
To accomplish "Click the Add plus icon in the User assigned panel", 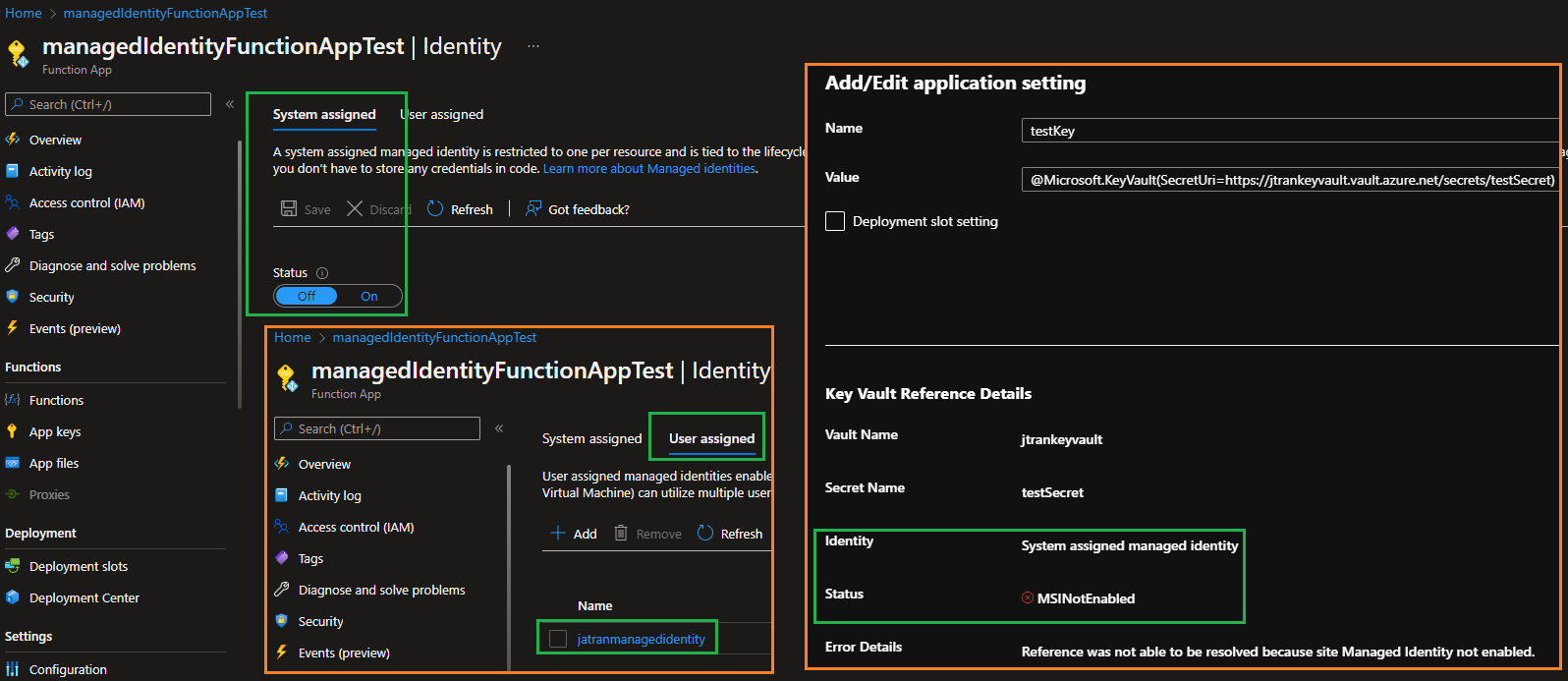I will click(x=558, y=534).
